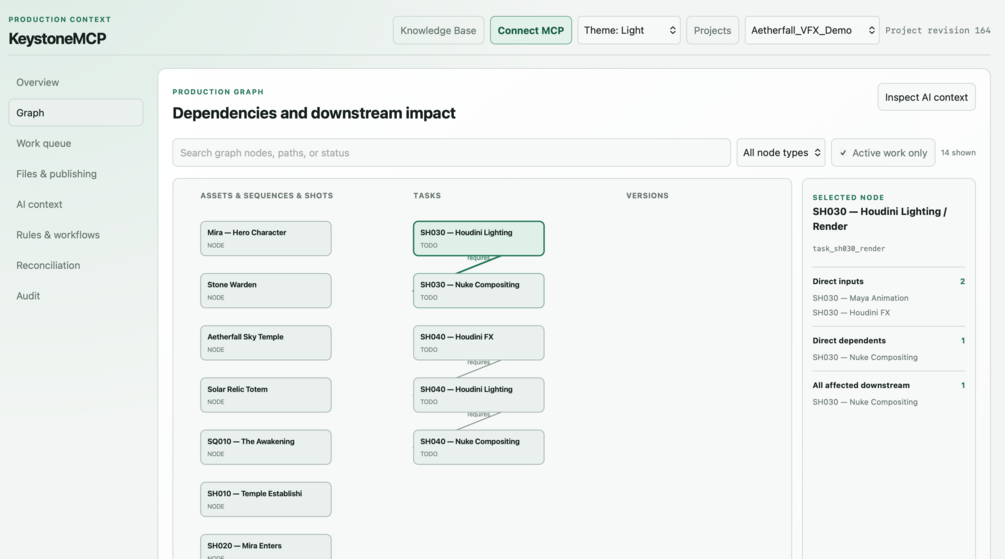The height and width of the screenshot is (559, 1005).
Task: Select the Stone Warden node
Action: [x=265, y=290]
